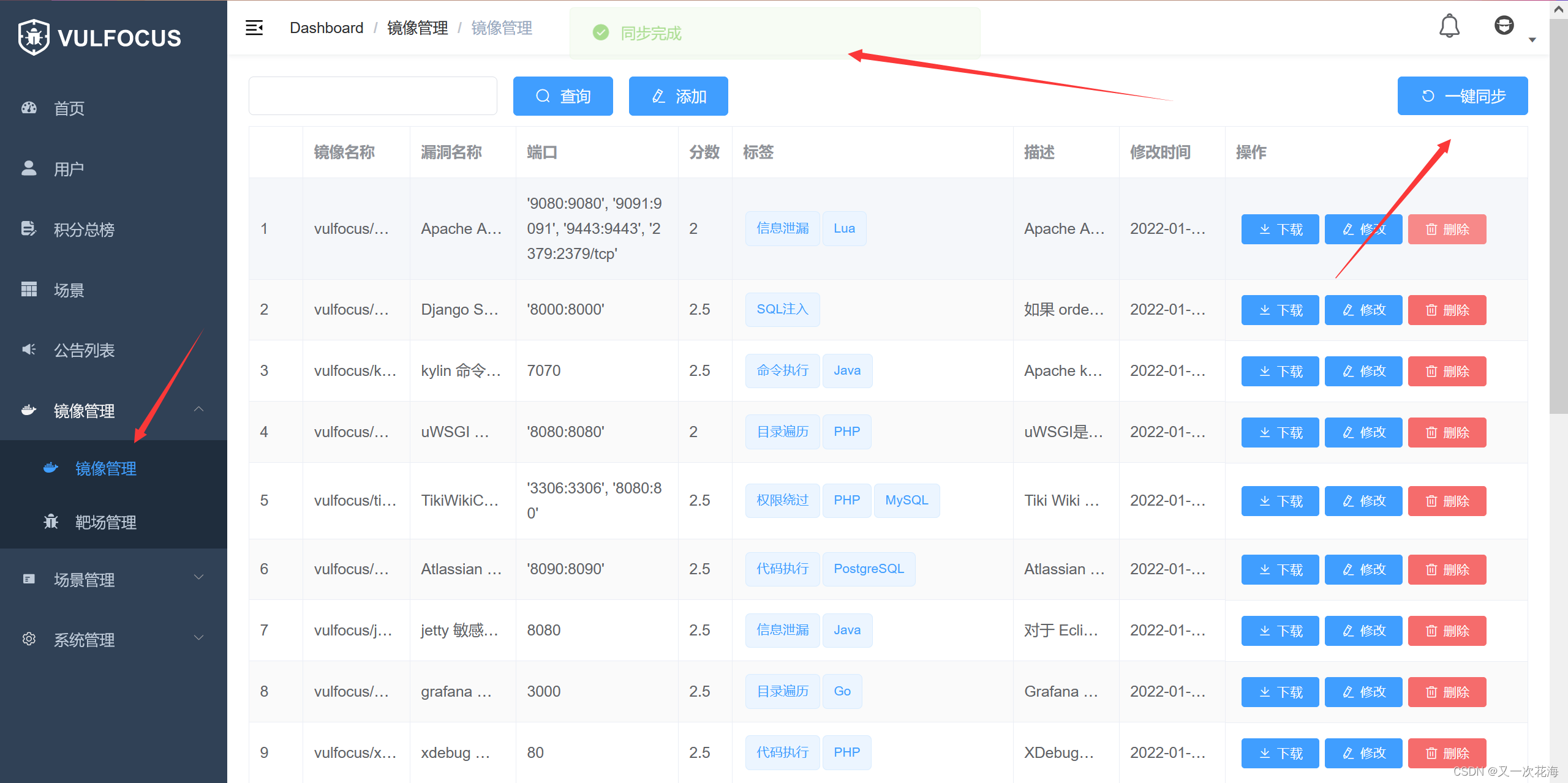Download xdebug image row 9
The width and height of the screenshot is (1568, 783).
pos(1280,754)
